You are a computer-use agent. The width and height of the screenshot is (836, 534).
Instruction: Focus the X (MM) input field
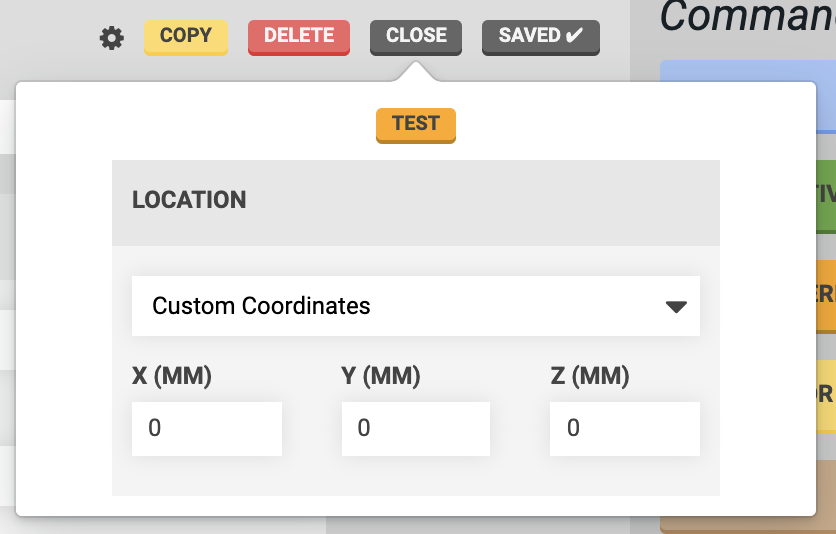(x=207, y=428)
